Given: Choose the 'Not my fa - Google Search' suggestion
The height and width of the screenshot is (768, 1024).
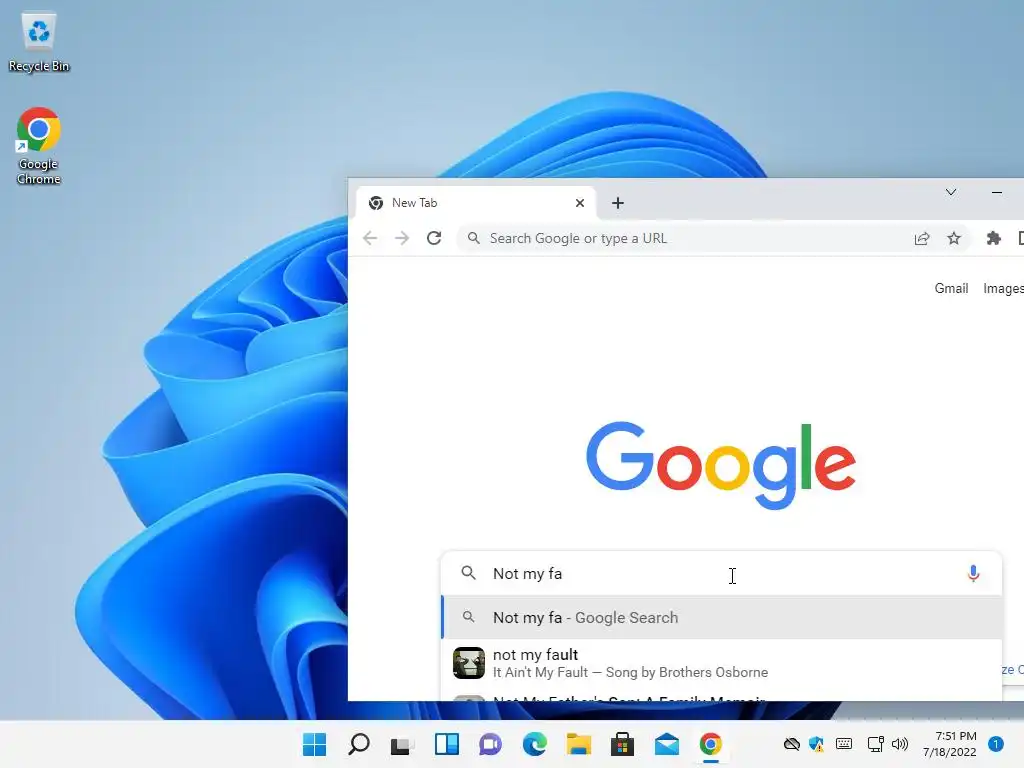Looking at the screenshot, I should click(x=722, y=618).
